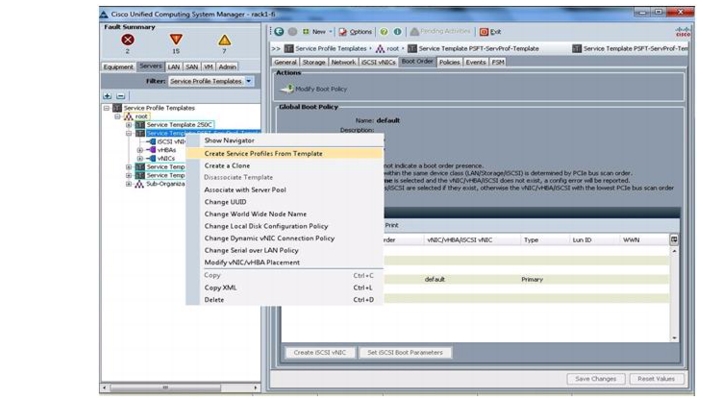
Task: Switch to the Policies tab
Action: click(449, 62)
